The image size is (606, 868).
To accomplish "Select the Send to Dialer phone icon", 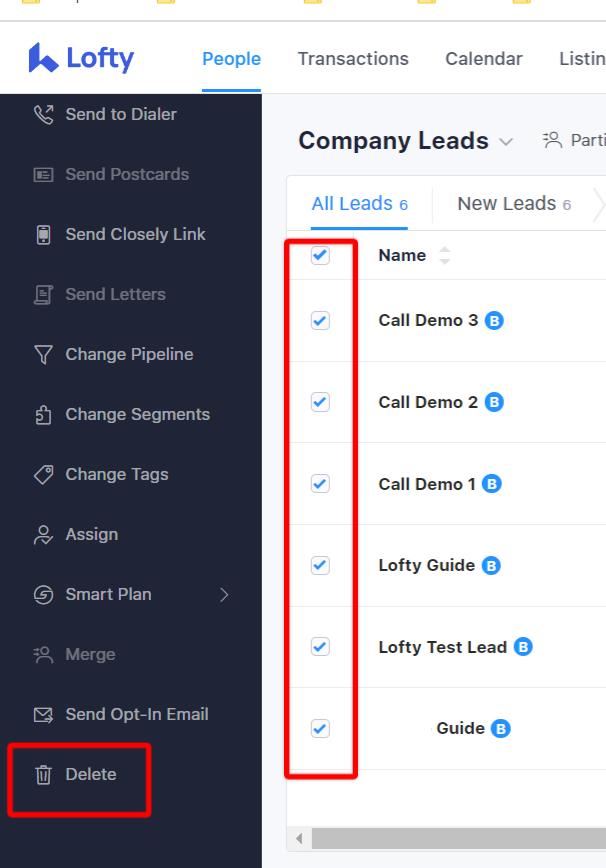I will click(x=44, y=114).
